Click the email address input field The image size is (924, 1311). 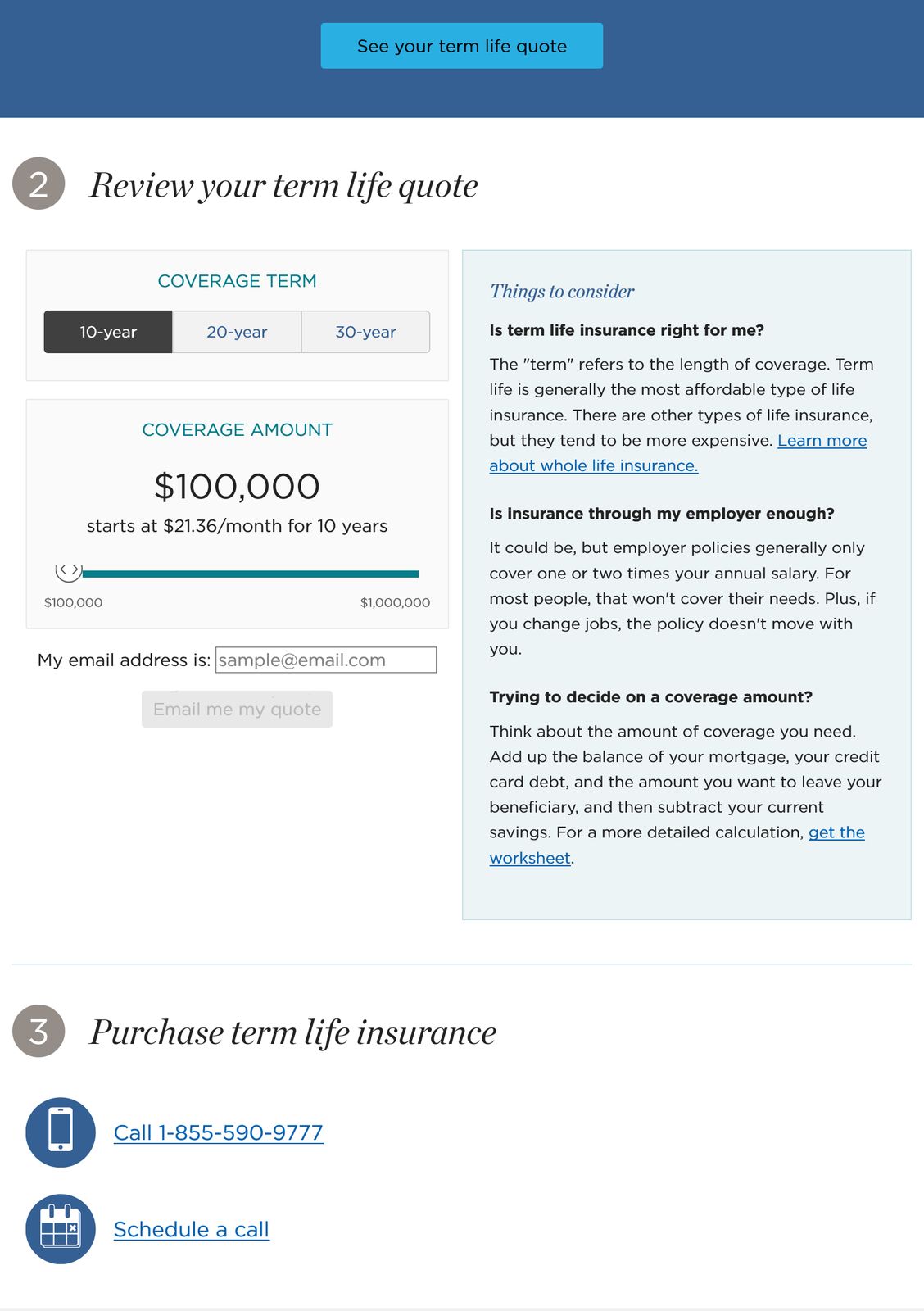[325, 660]
